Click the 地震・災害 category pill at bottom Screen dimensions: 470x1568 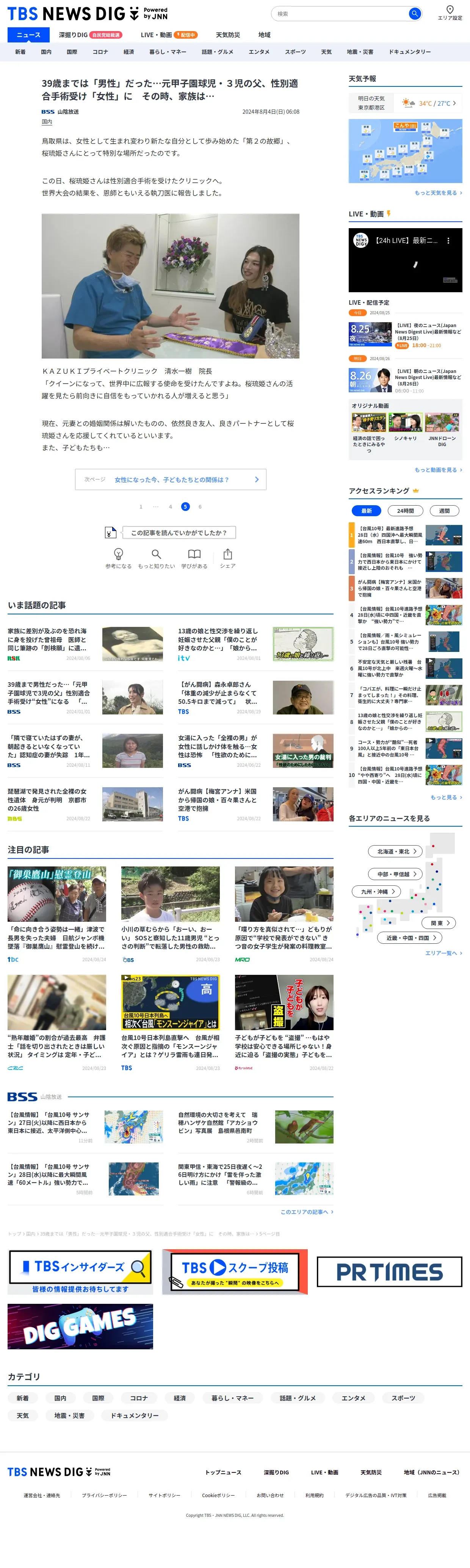tap(69, 1416)
